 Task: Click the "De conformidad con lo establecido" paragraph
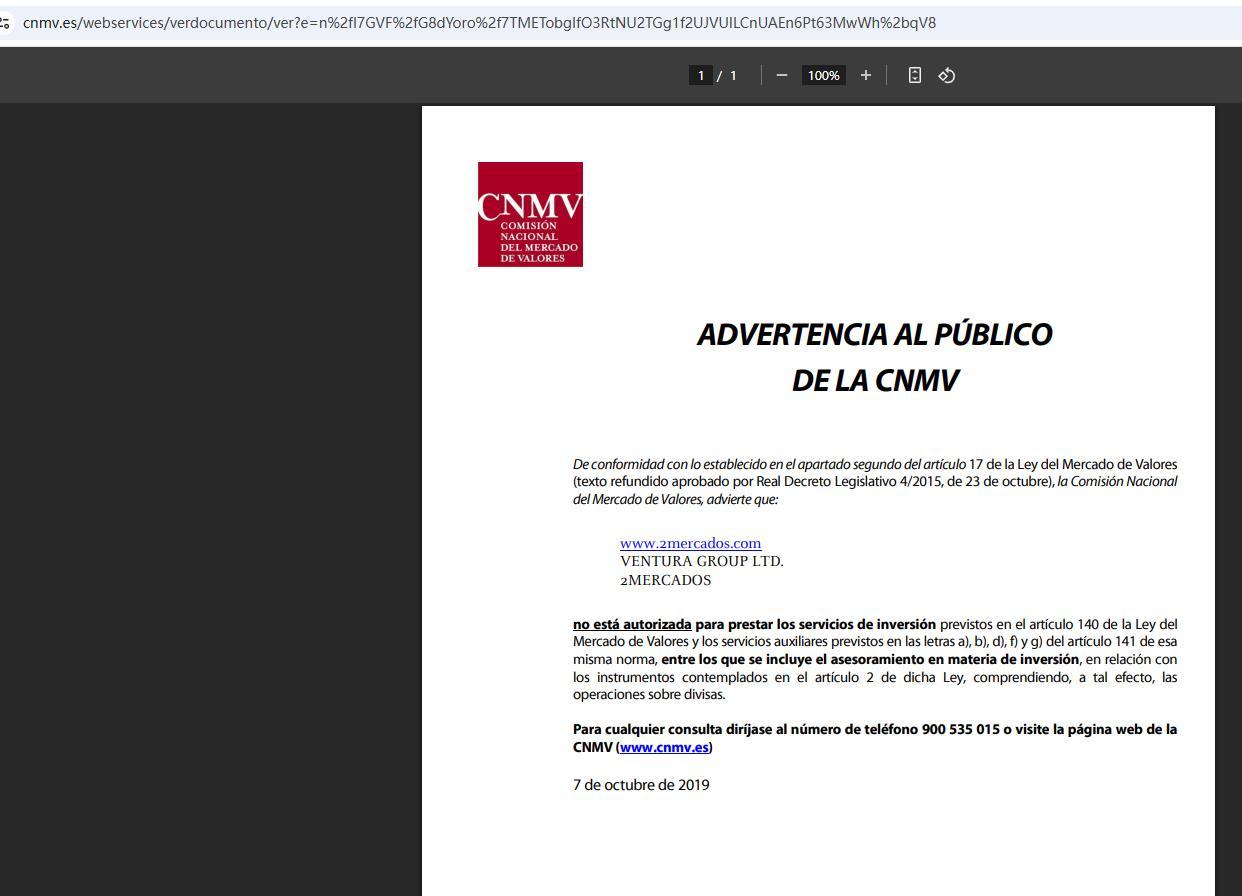(874, 481)
